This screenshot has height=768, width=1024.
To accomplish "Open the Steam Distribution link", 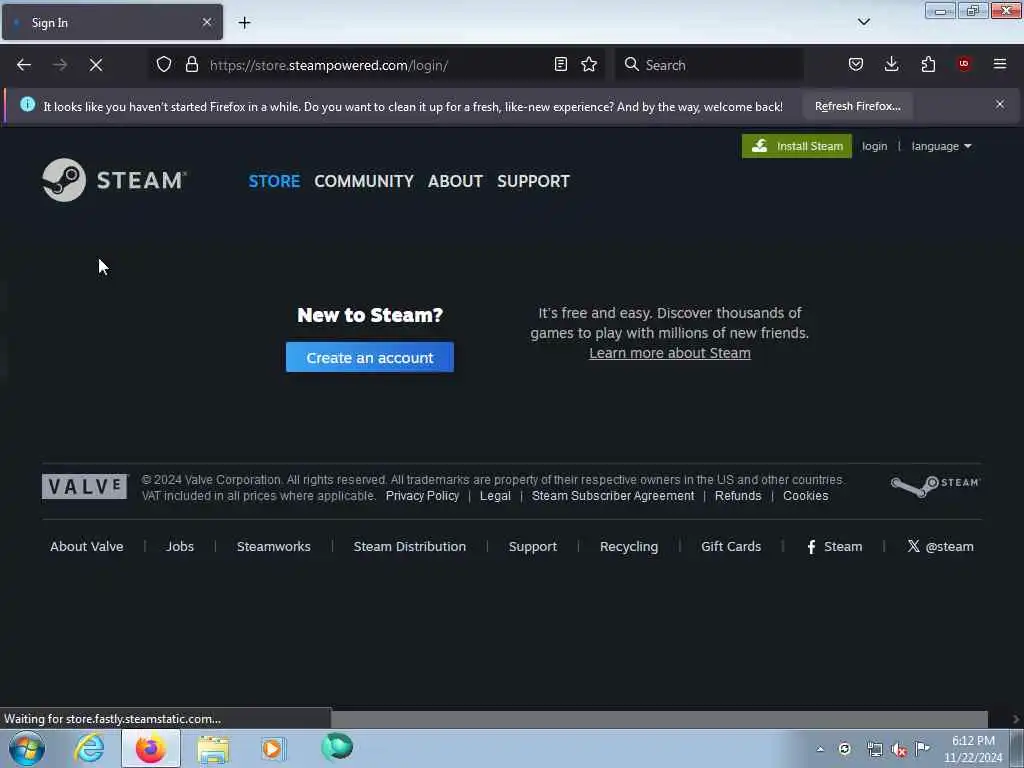I will click(x=410, y=547).
